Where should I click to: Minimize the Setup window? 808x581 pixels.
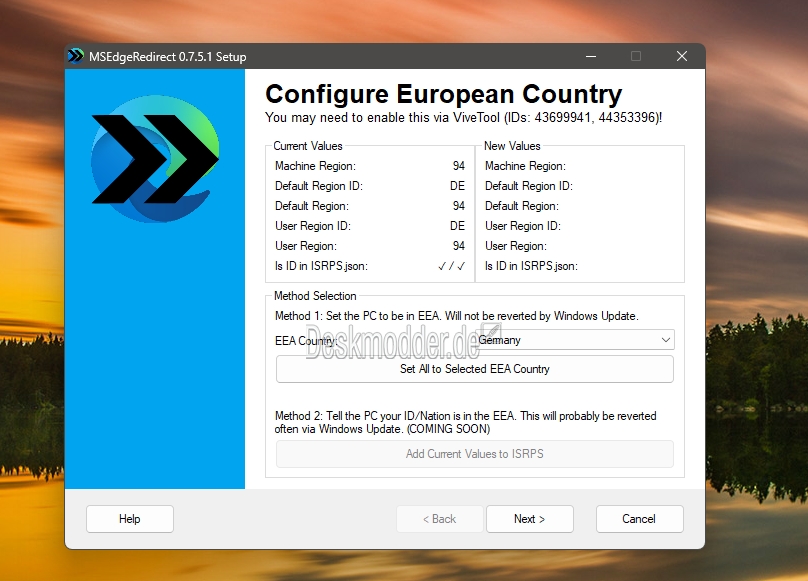591,56
